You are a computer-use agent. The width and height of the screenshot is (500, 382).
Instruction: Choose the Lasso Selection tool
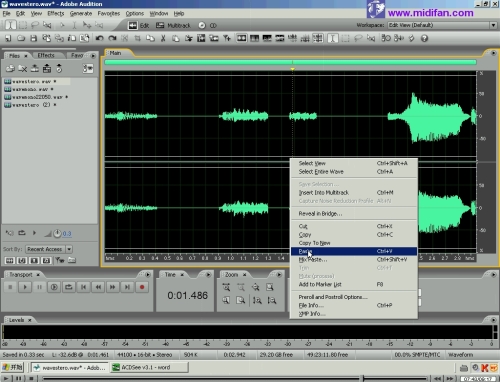pos(35,25)
